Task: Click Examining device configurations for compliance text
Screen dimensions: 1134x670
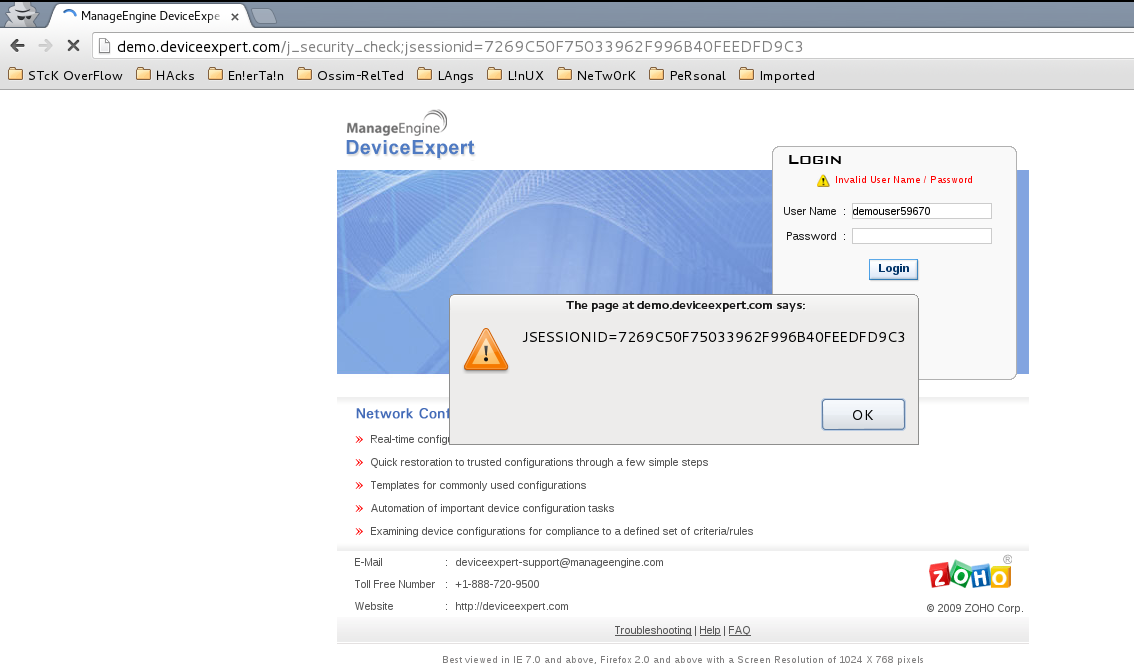Action: [x=562, y=532]
